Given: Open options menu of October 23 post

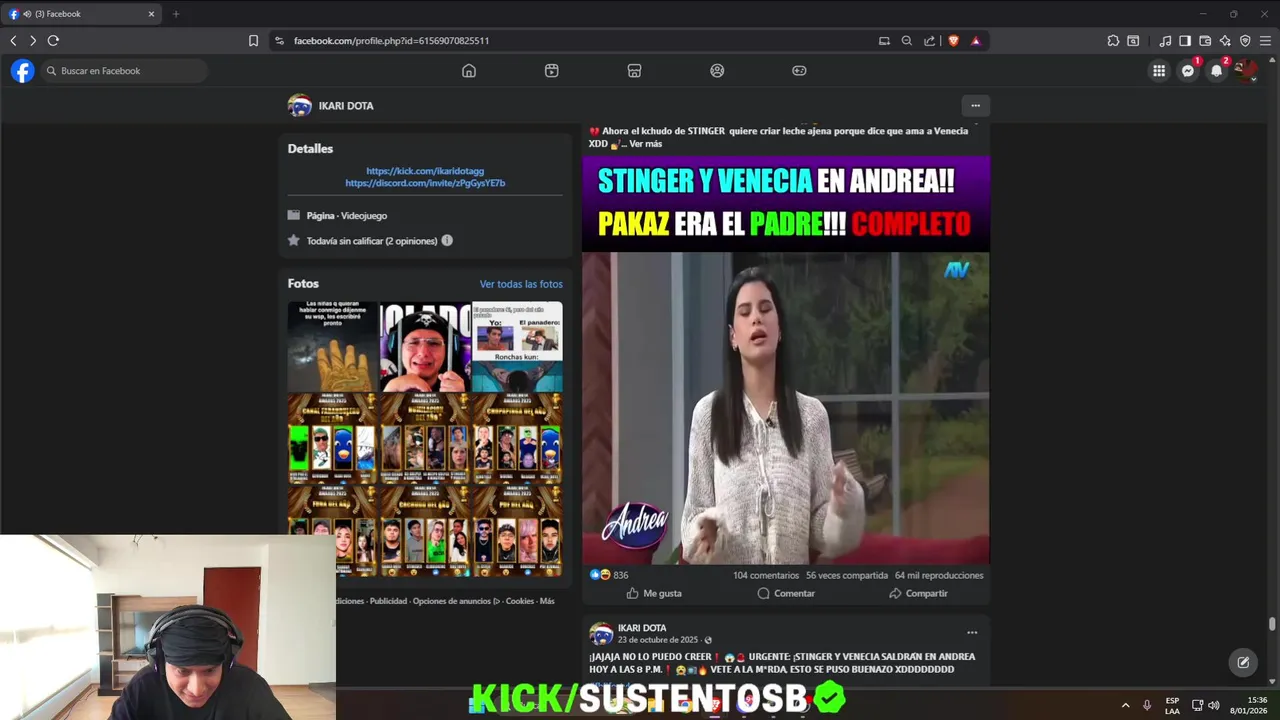Looking at the screenshot, I should pos(972,632).
